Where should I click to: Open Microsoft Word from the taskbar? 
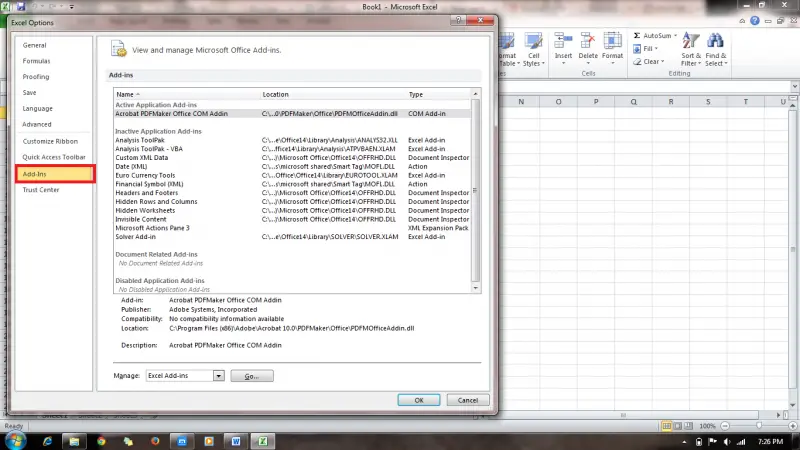pos(236,441)
